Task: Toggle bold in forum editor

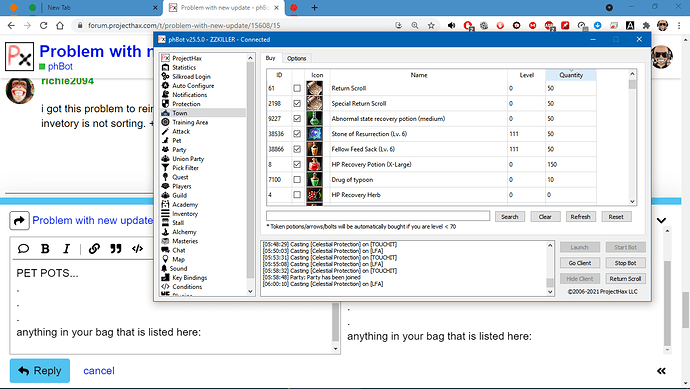Action: click(x=45, y=249)
